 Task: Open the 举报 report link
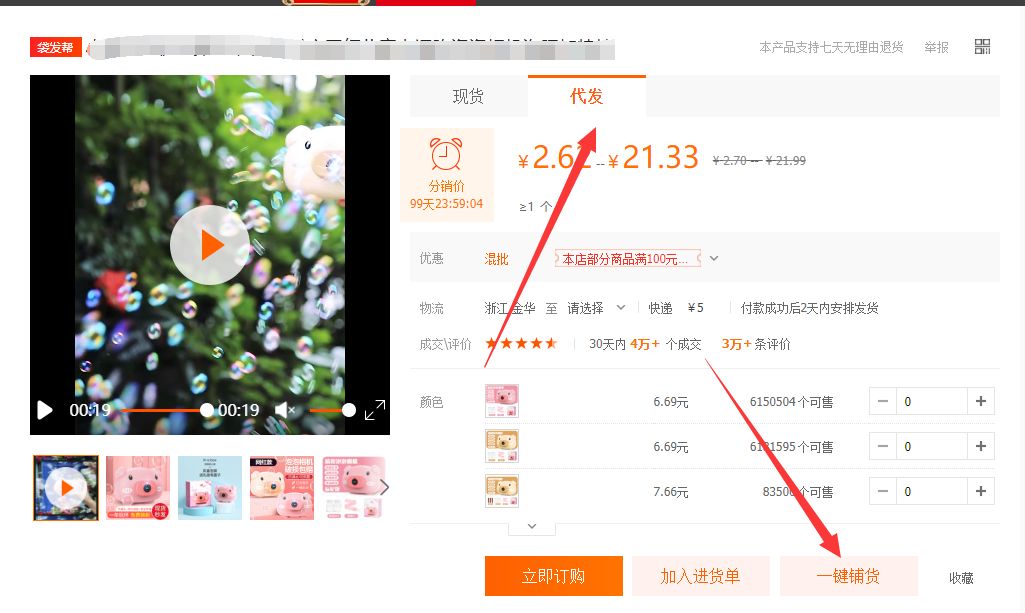(936, 46)
